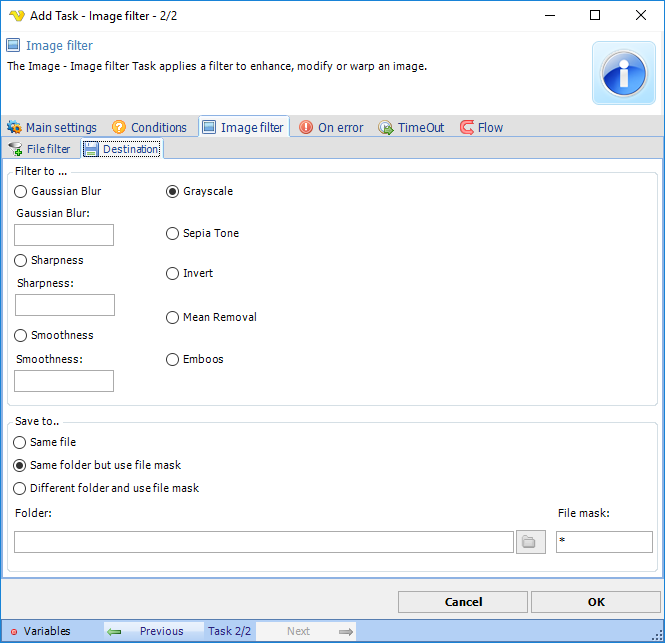Click the Flow tab arrow icon

point(467,127)
